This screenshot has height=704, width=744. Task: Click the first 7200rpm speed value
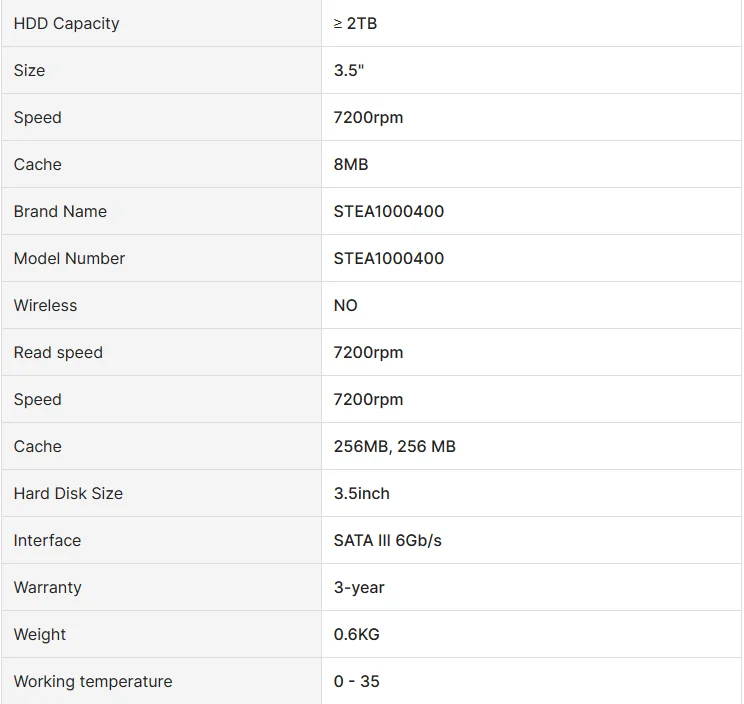point(368,117)
